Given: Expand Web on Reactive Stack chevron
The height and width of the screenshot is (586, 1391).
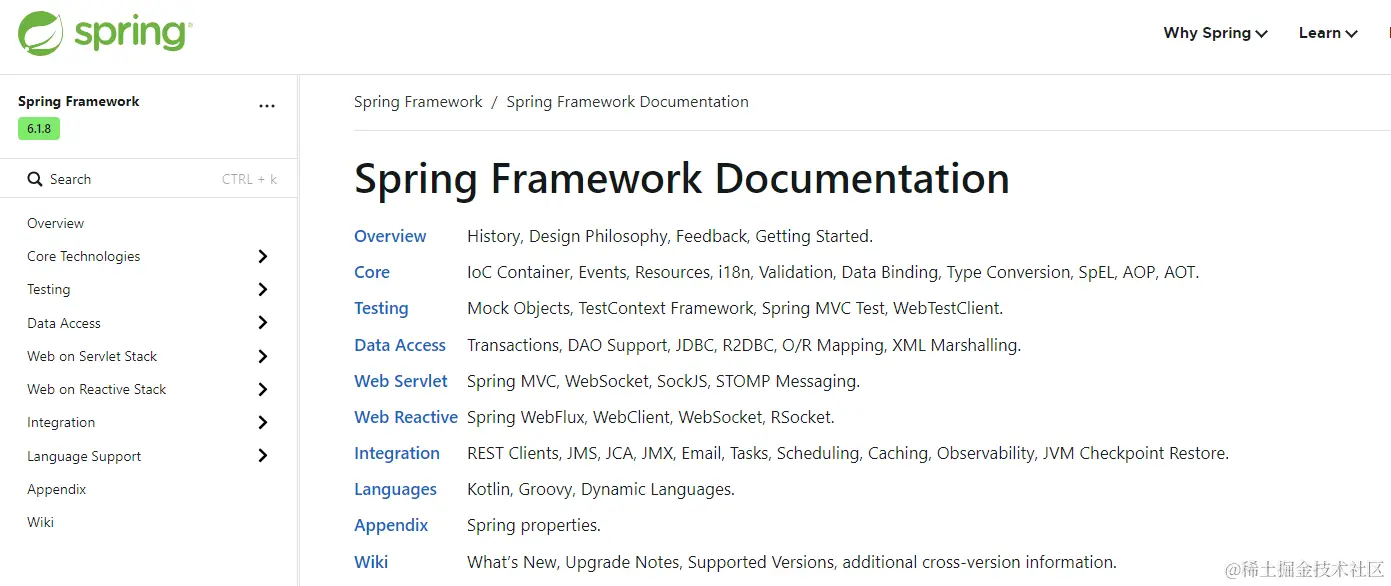Looking at the screenshot, I should click(263, 389).
